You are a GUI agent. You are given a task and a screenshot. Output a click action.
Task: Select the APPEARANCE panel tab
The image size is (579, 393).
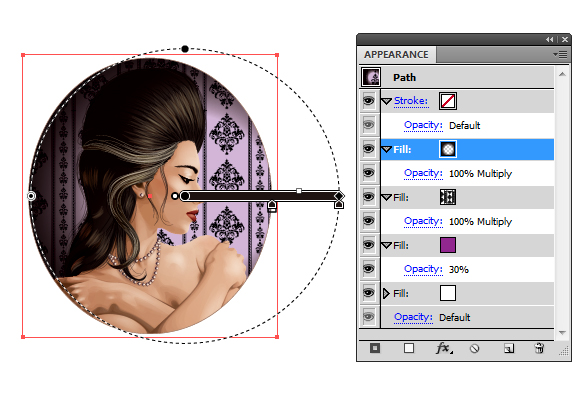click(x=397, y=55)
